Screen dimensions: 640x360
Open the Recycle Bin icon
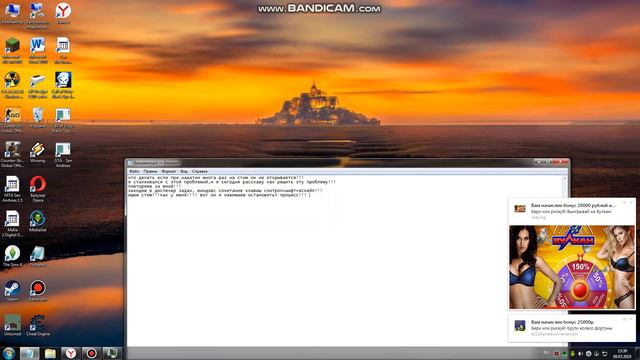tap(38, 118)
